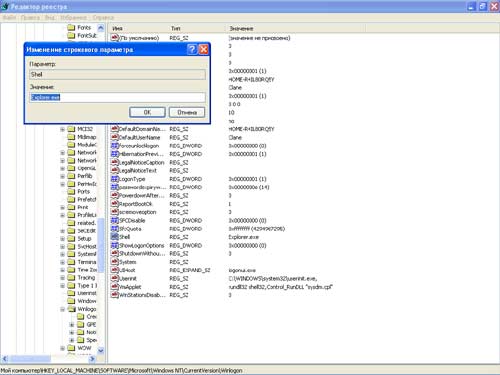Click the string icon of DefaultDomainName value
The image size is (500, 375).
115,129
